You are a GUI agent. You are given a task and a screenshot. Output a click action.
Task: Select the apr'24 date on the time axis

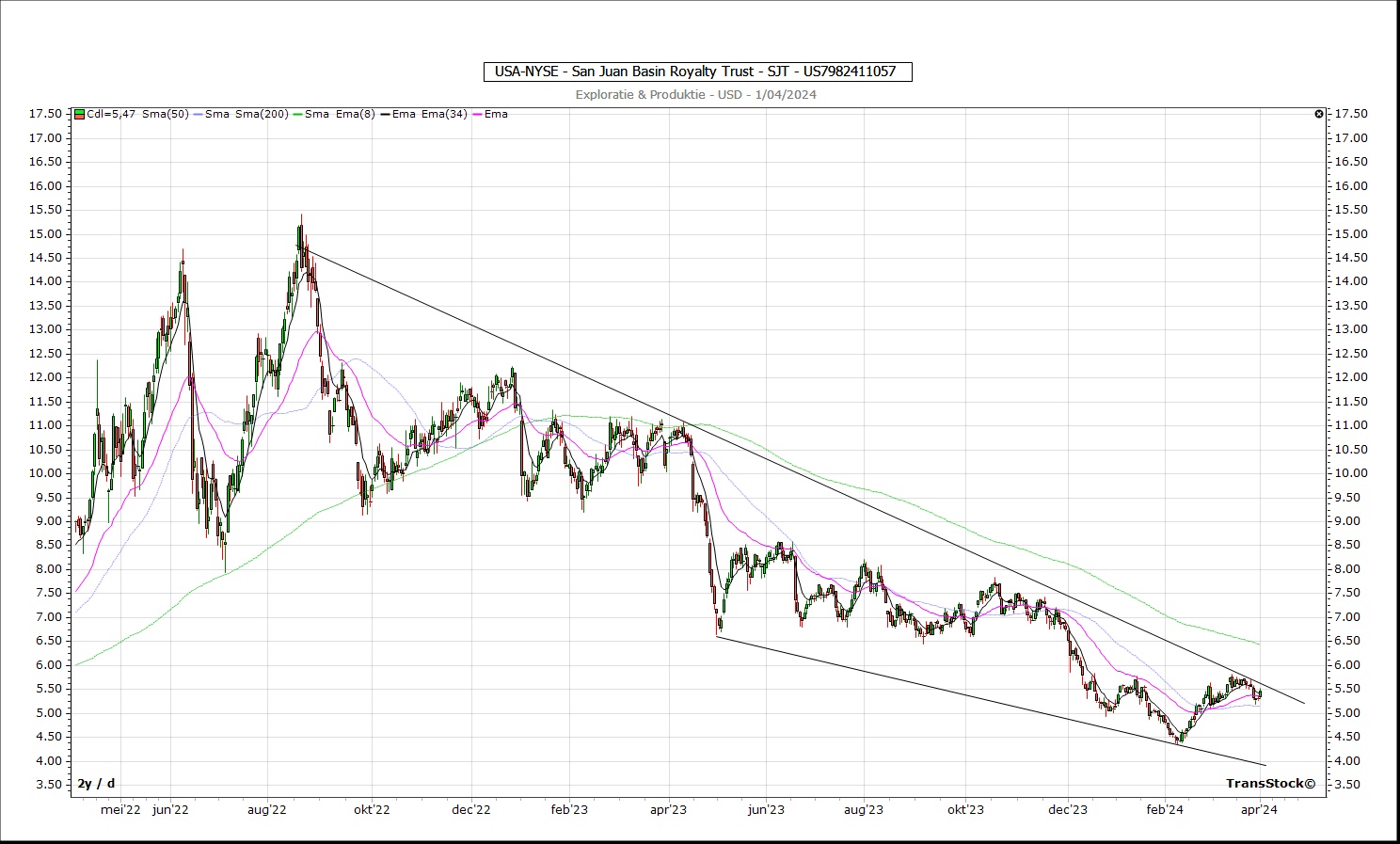coord(1259,809)
